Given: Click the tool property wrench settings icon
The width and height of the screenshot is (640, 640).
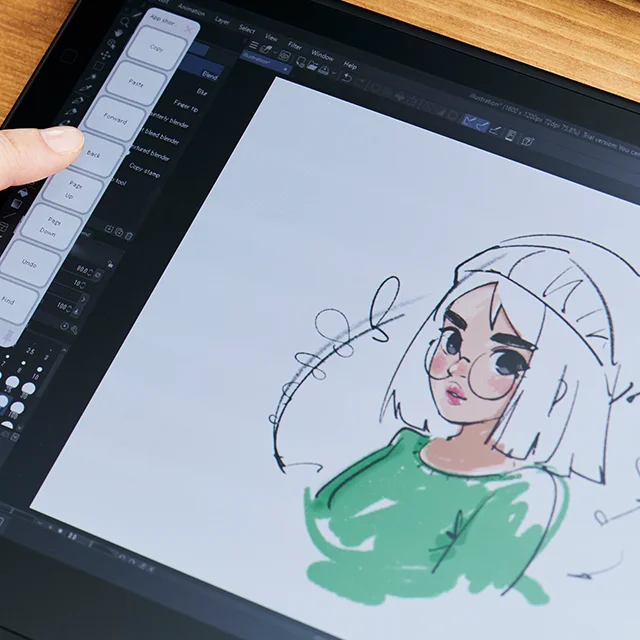Looking at the screenshot, I should point(74,329).
